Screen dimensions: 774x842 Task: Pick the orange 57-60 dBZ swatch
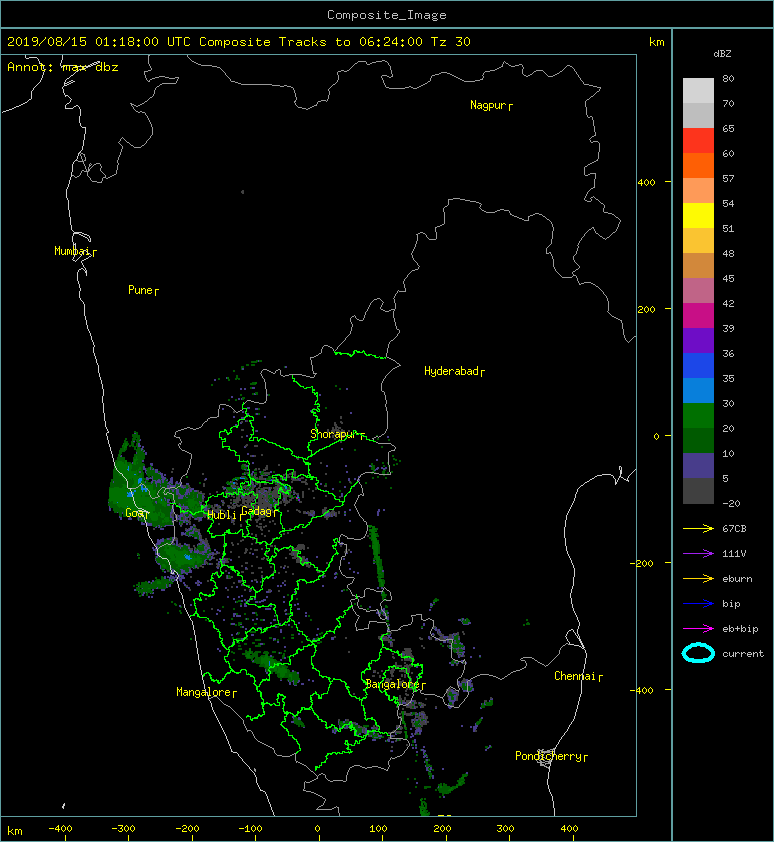(x=698, y=165)
